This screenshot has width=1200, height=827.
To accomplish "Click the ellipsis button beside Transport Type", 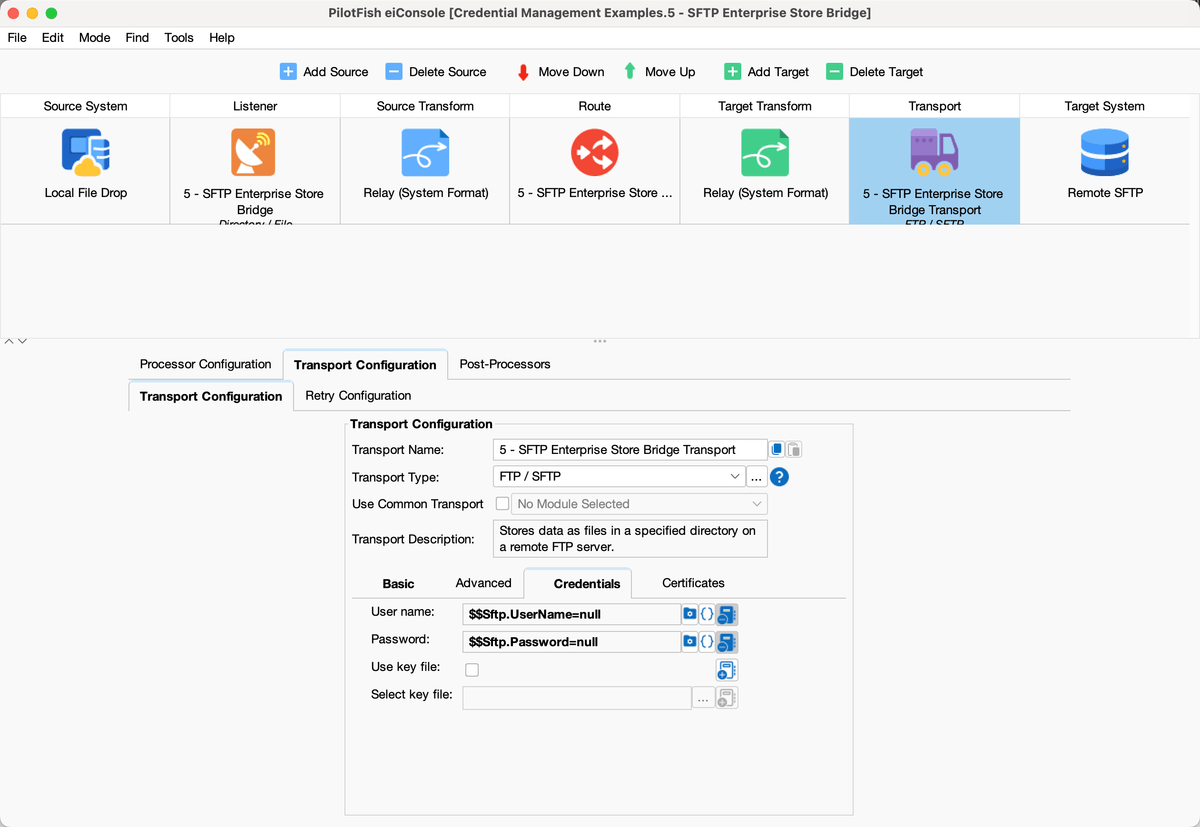I will [x=757, y=477].
